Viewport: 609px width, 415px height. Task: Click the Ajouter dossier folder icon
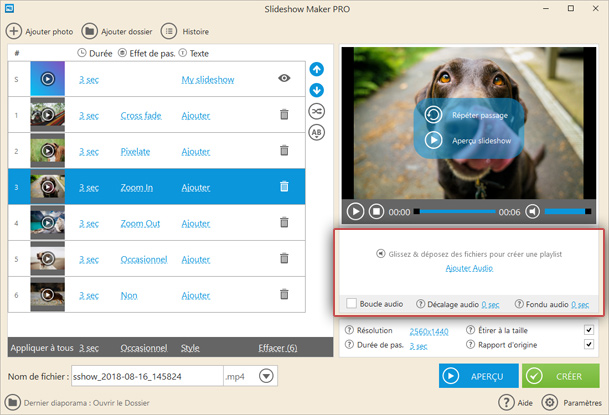pyautogui.click(x=89, y=31)
